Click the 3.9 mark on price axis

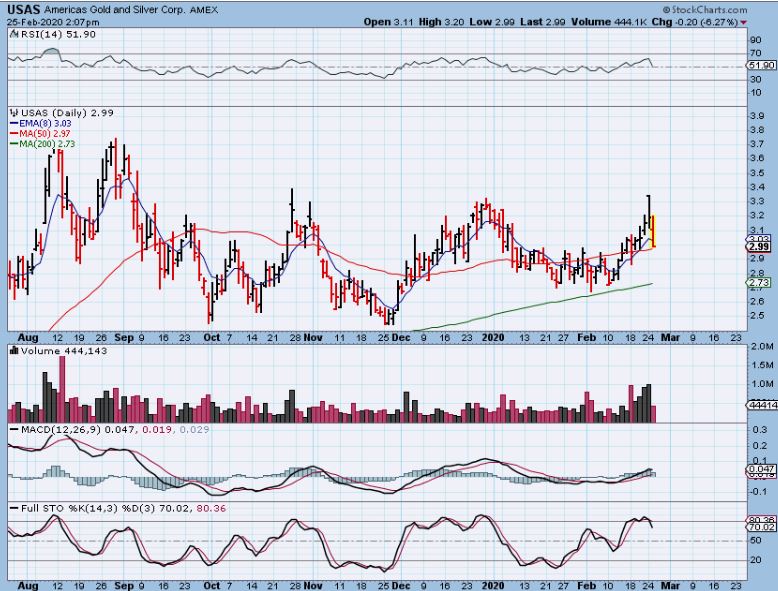pyautogui.click(x=757, y=116)
